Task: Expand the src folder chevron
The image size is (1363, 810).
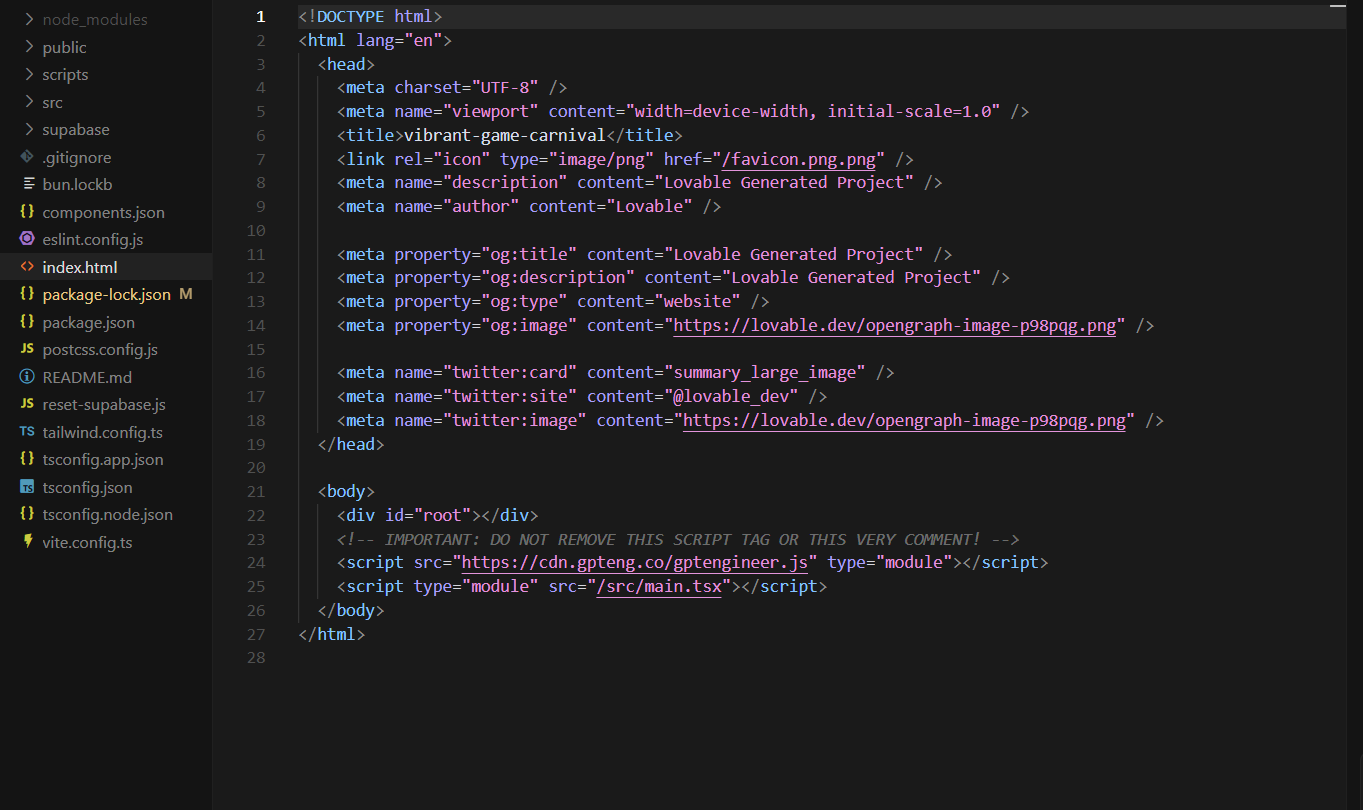Action: 27,102
